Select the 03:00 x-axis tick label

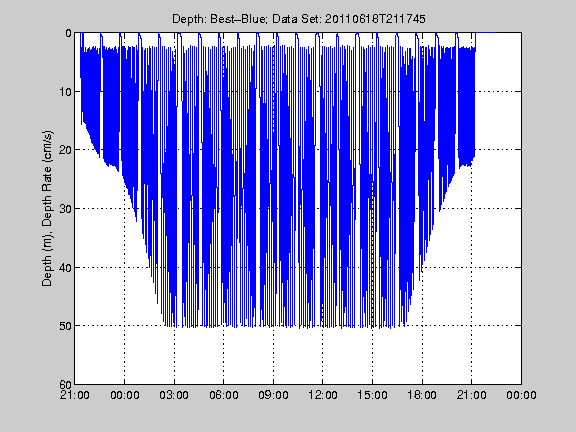174,395
